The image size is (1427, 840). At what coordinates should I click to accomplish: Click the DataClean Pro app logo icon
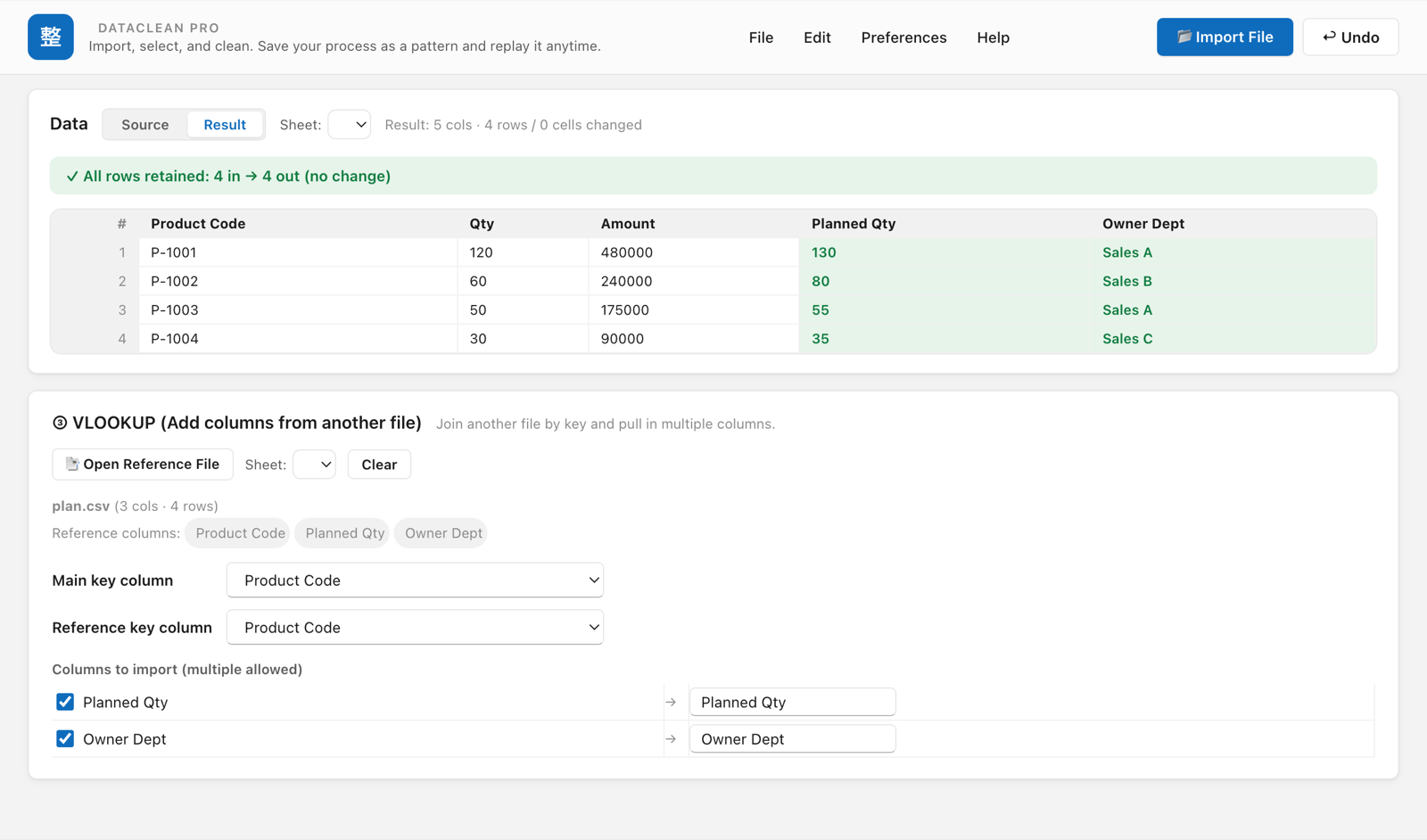pos(51,37)
